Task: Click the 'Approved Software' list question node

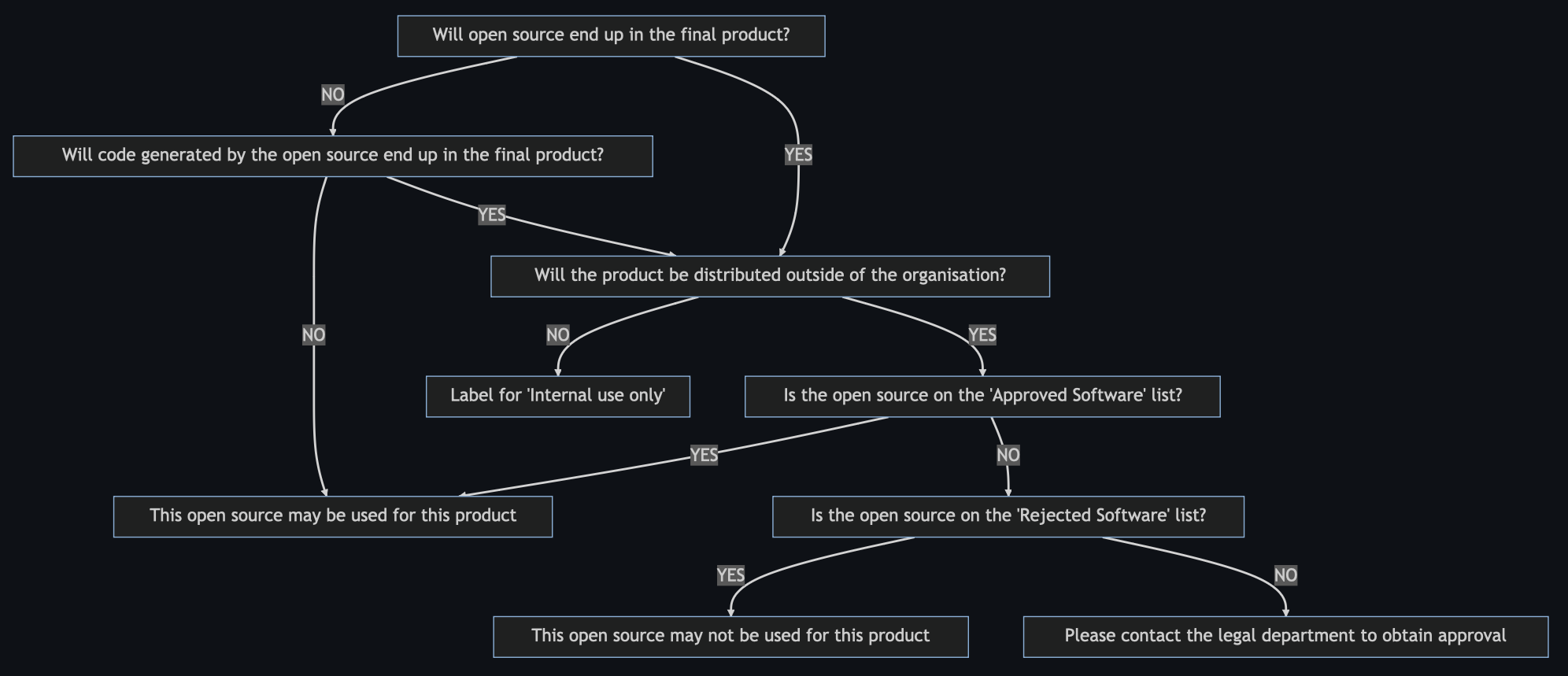Action: tap(982, 396)
